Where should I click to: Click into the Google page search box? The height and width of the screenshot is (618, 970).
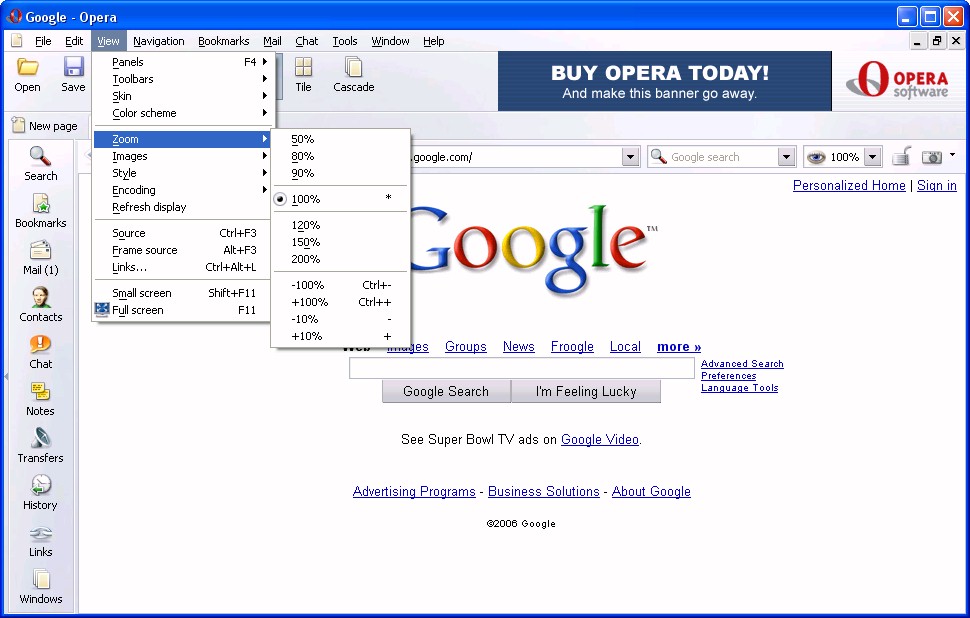[521, 368]
